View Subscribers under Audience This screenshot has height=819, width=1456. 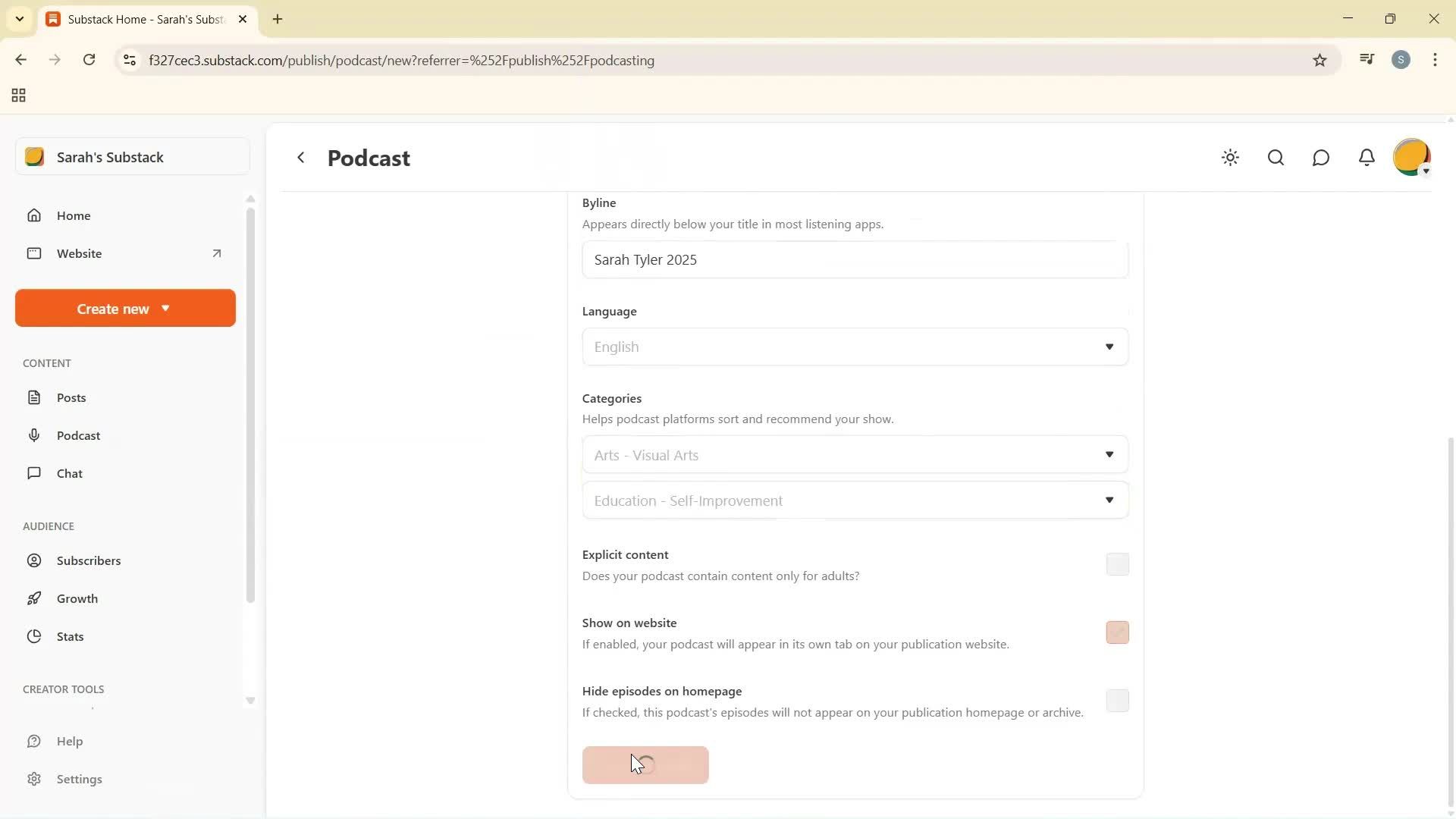point(88,560)
